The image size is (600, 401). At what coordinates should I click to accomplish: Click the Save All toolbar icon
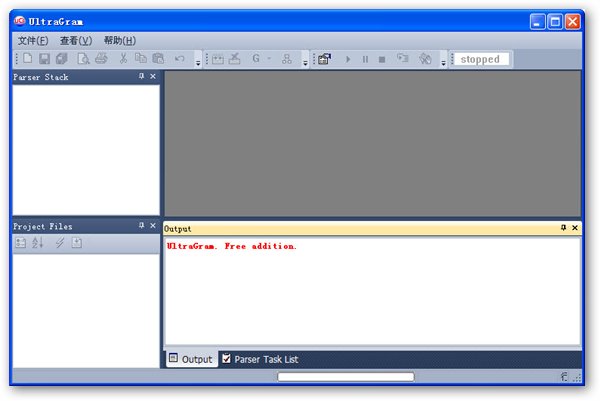point(62,59)
